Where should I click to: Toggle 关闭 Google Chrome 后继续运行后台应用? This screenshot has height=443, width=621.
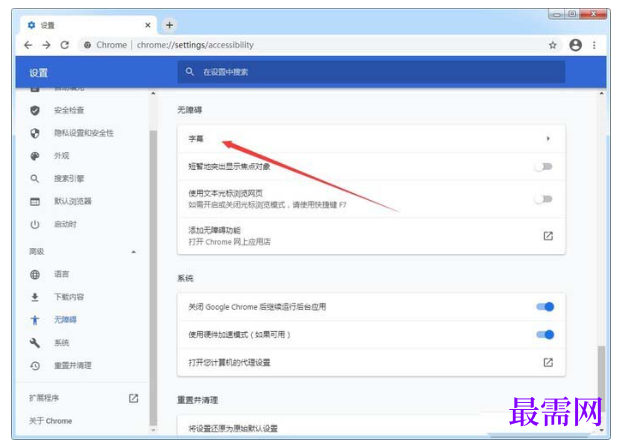pos(545,307)
